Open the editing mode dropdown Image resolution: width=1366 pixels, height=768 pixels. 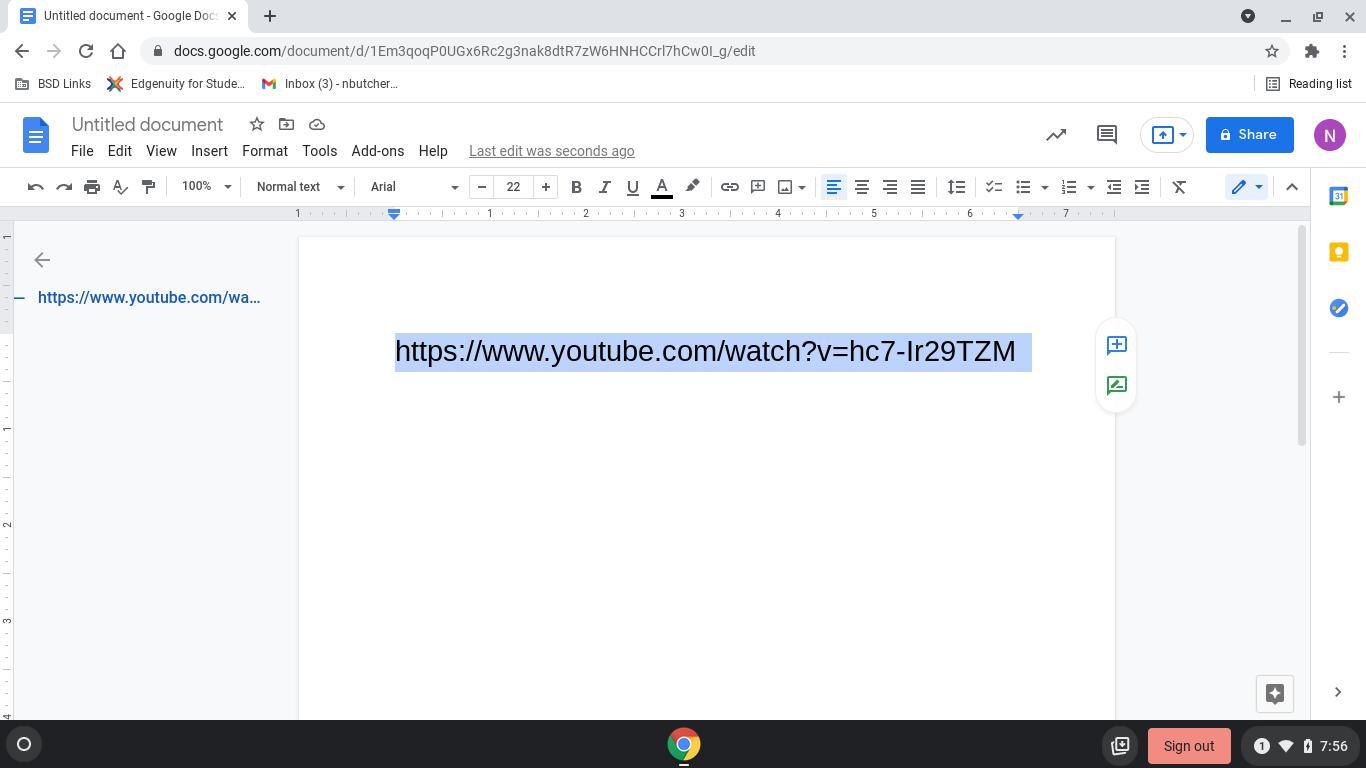pyautogui.click(x=1246, y=187)
